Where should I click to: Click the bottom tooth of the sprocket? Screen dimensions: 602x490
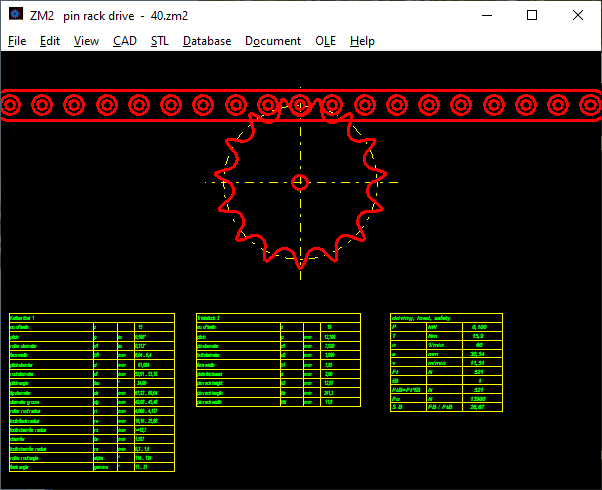pos(299,260)
